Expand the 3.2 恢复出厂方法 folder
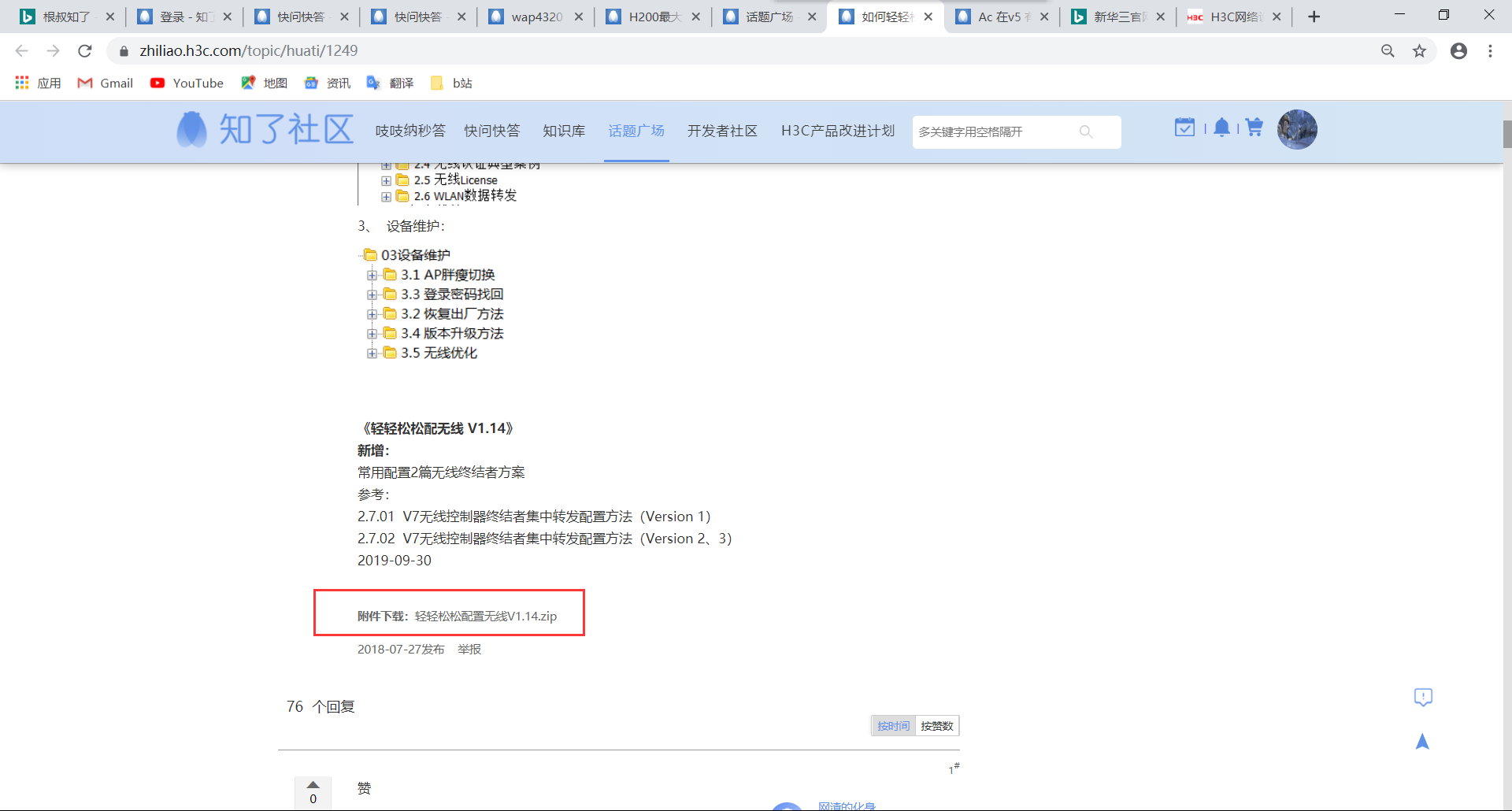Screen dimensions: 1512x811 (372, 314)
